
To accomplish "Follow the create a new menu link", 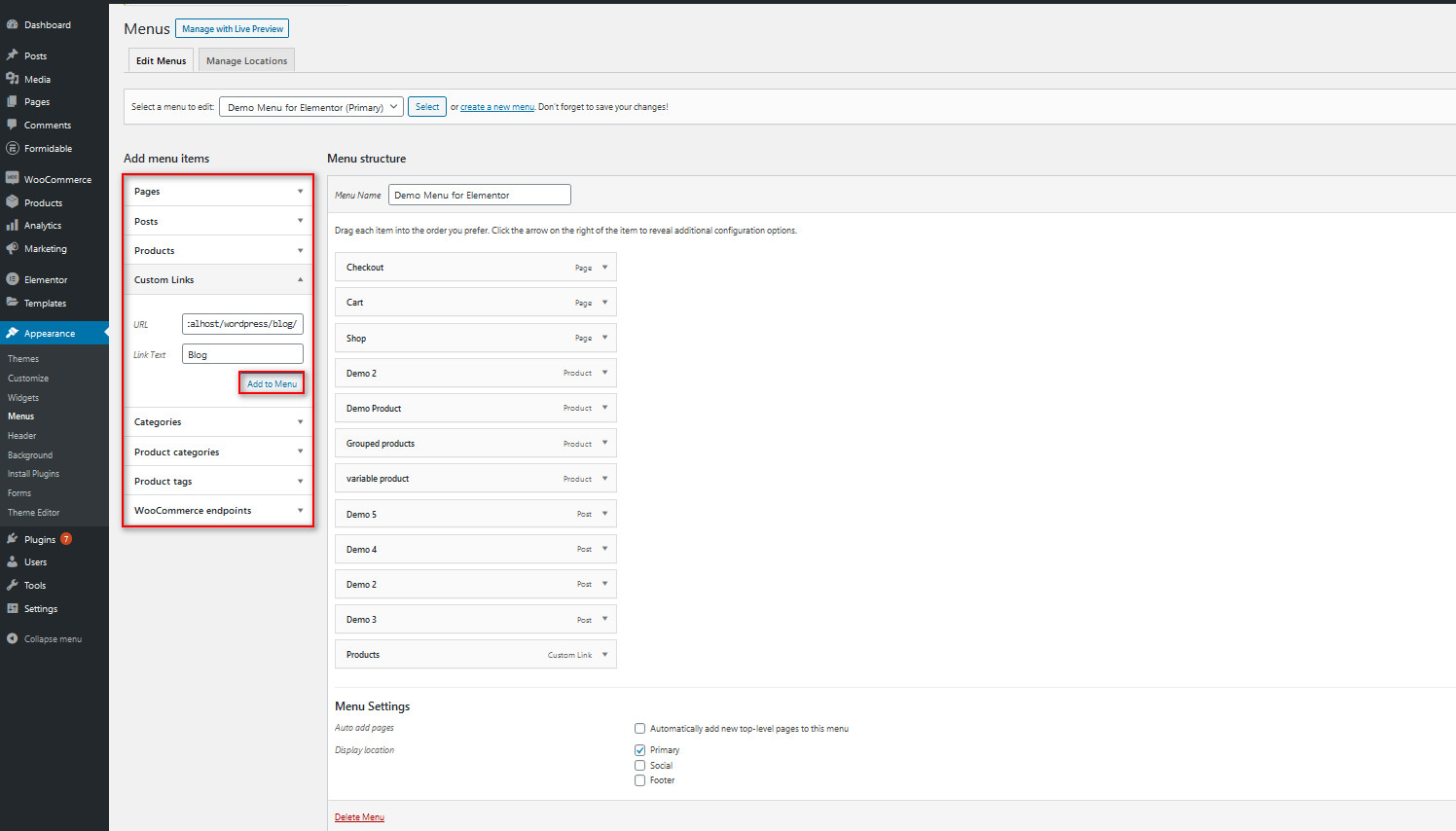I will (497, 107).
